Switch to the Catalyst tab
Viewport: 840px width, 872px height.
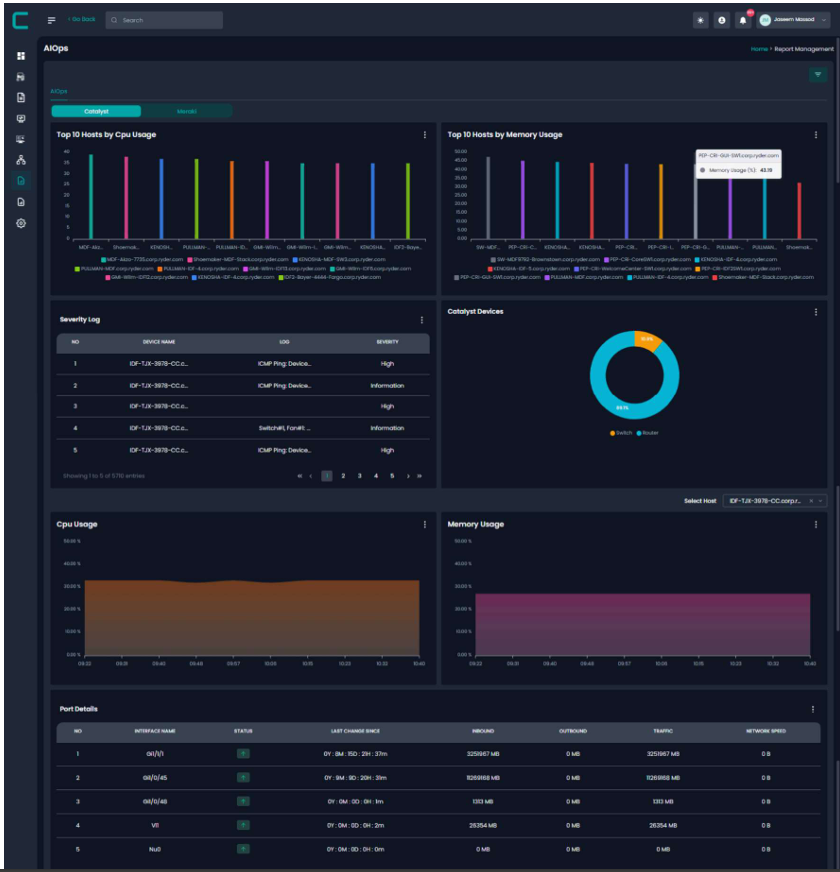(96, 111)
